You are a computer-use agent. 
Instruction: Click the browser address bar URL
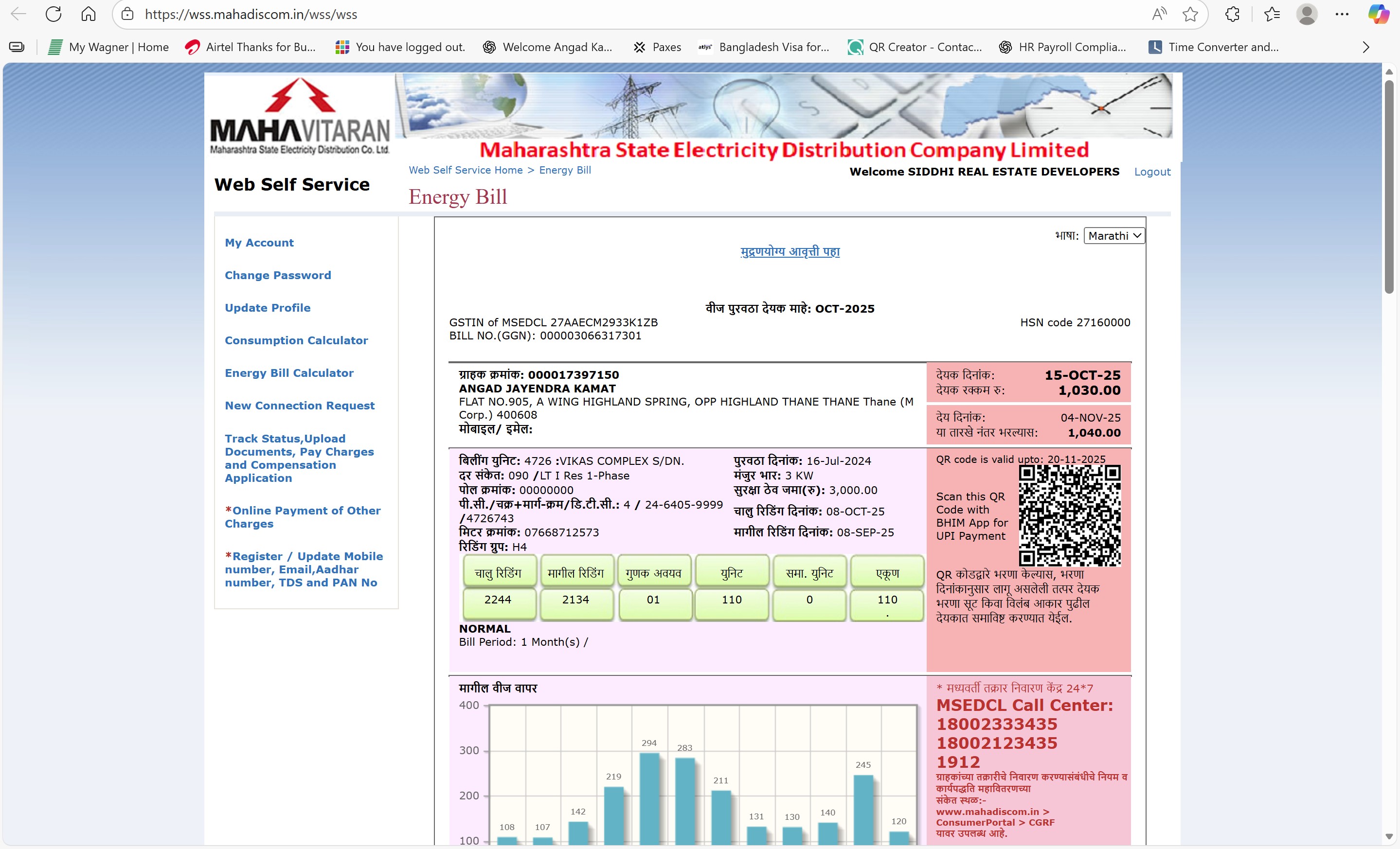pyautogui.click(x=251, y=14)
